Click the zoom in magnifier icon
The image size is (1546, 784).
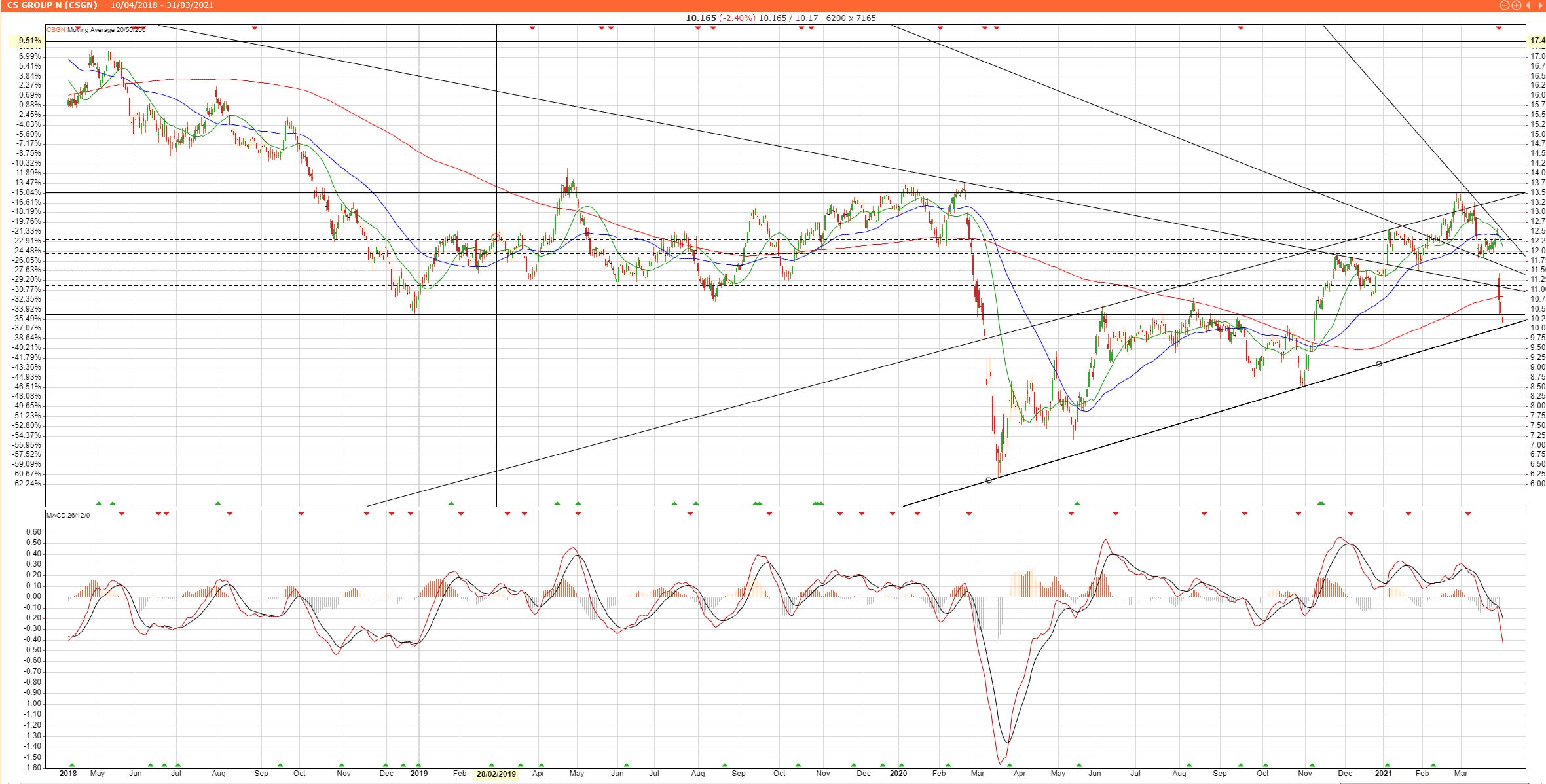click(x=1517, y=5)
